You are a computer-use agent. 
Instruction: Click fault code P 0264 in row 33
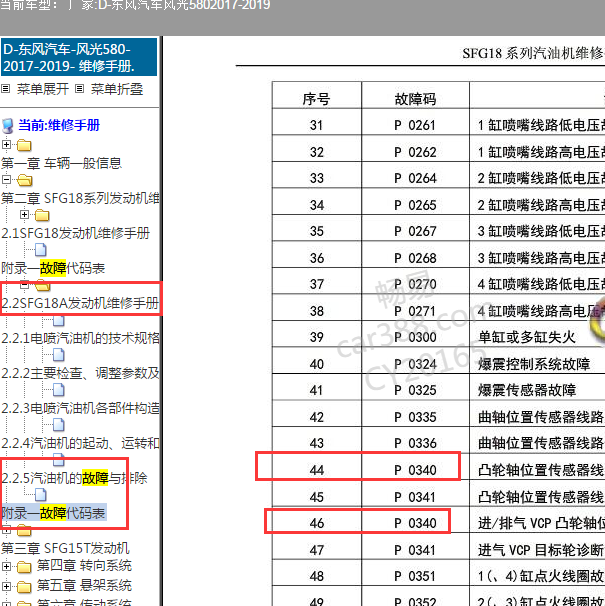pyautogui.click(x=415, y=178)
